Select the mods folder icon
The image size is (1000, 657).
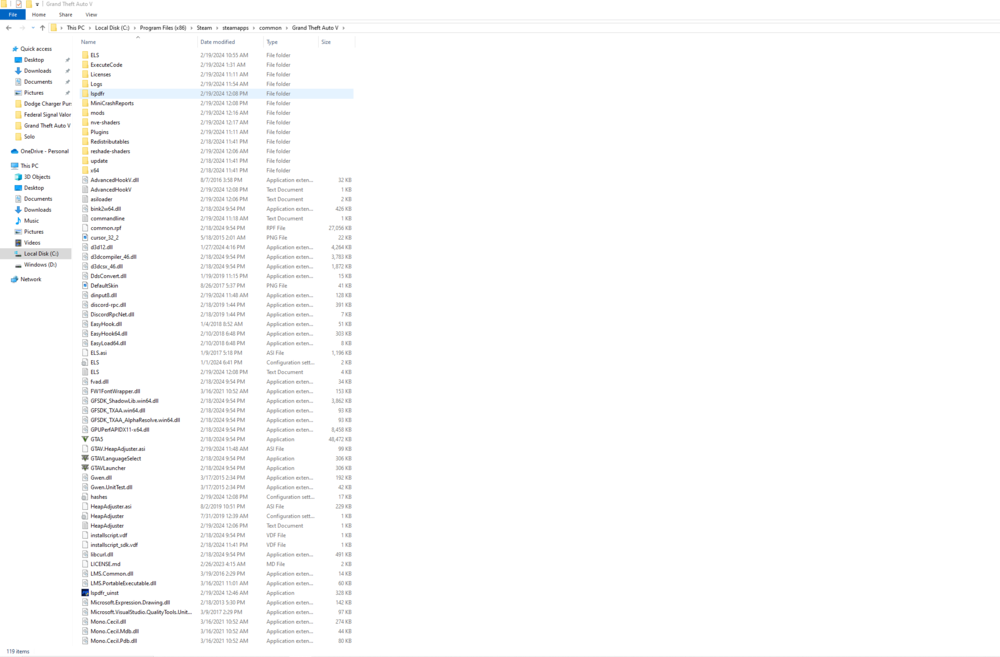pos(85,113)
